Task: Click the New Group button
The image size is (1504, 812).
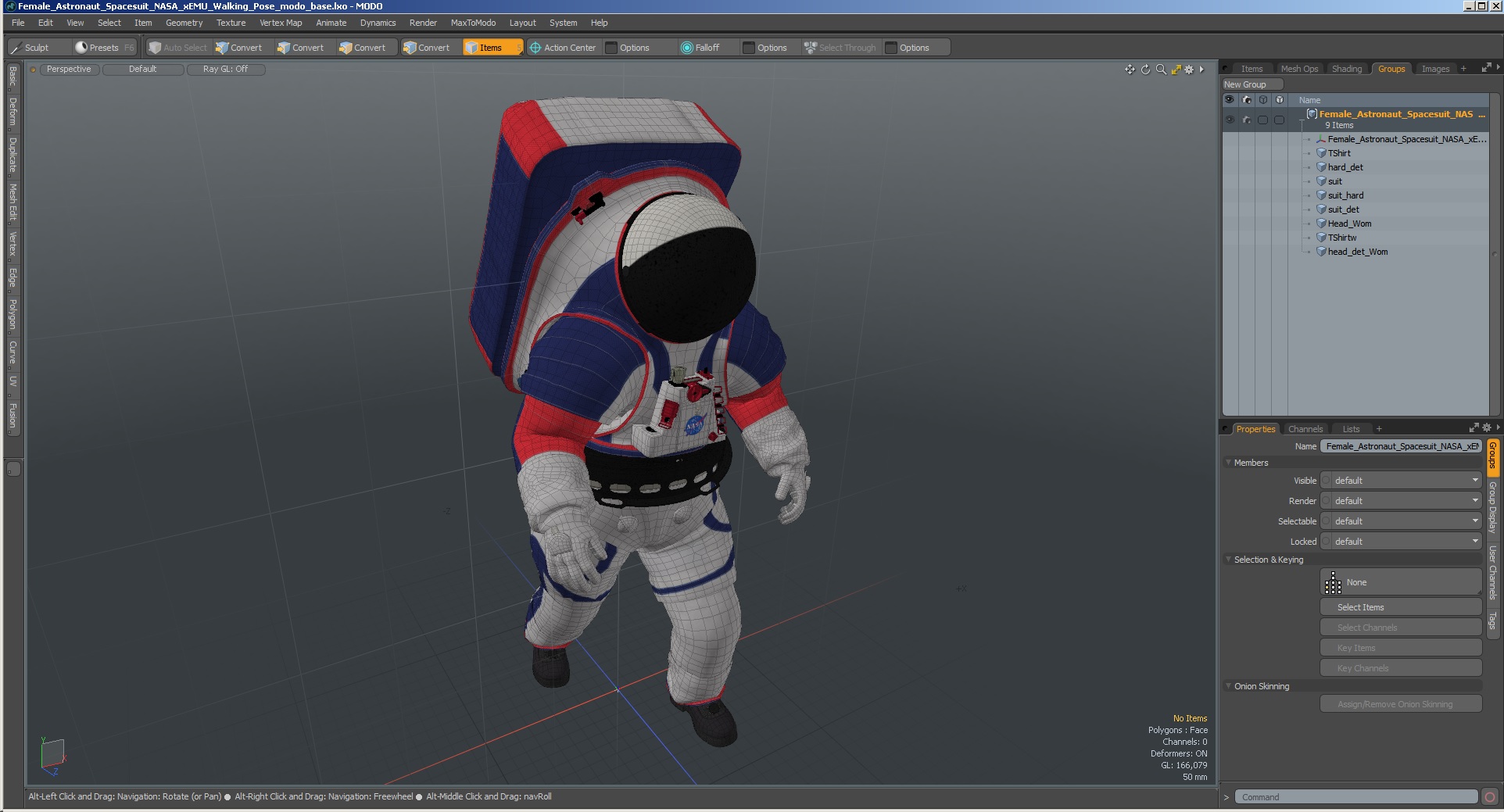Action: click(x=1253, y=84)
